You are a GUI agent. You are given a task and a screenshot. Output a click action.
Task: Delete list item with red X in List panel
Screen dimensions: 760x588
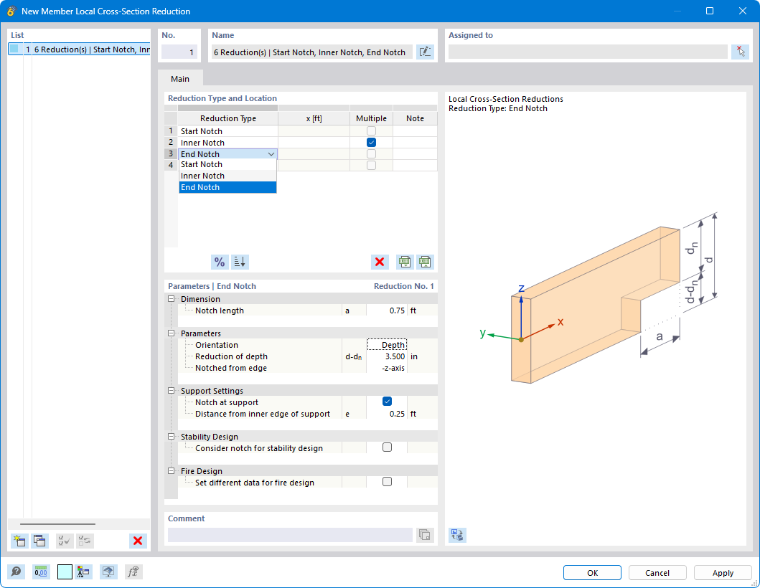click(x=138, y=540)
